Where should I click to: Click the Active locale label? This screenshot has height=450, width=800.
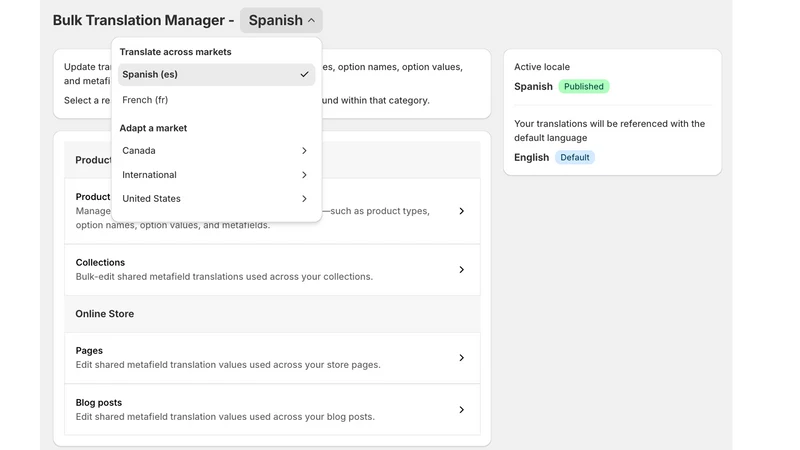(542, 67)
